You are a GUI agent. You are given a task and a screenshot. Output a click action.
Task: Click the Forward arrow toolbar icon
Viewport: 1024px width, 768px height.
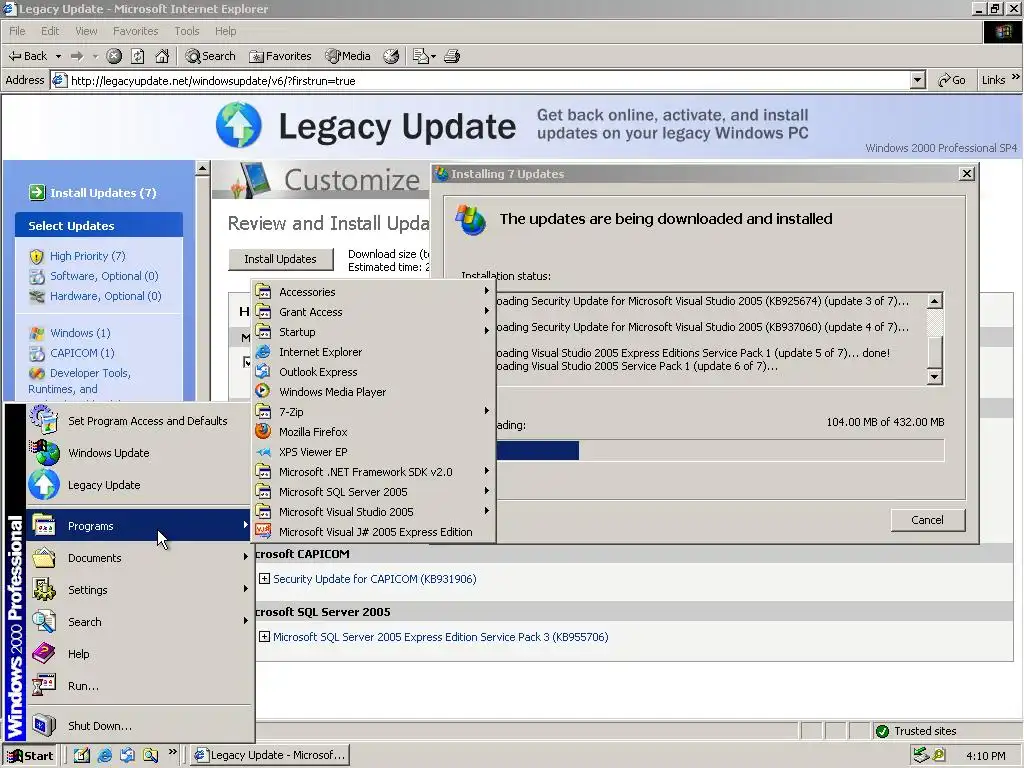coord(77,56)
